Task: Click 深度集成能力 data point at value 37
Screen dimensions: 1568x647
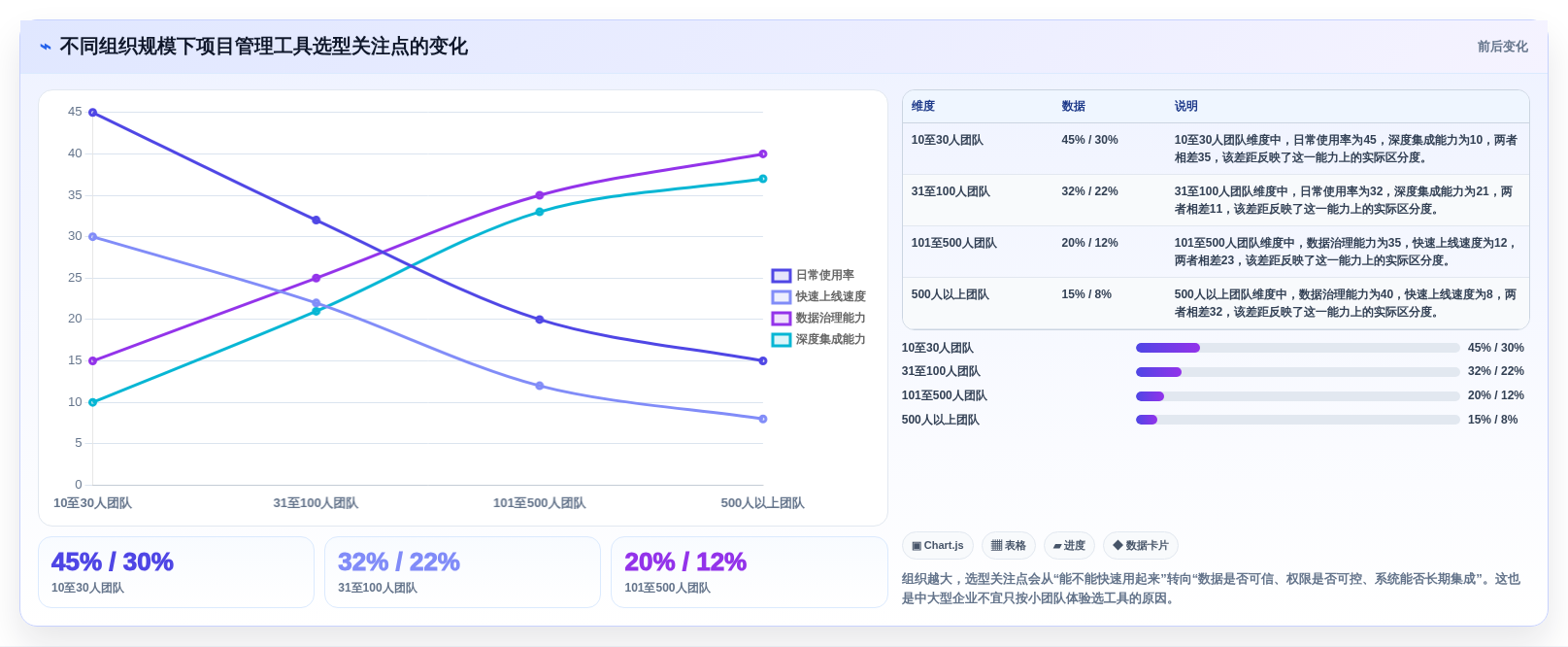Action: coord(763,179)
